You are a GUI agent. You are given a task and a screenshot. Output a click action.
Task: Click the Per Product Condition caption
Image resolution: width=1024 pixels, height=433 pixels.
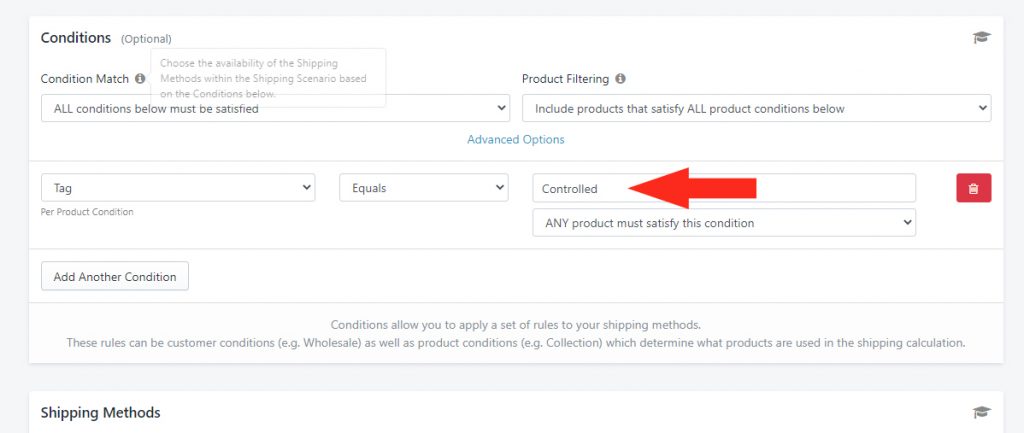pyautogui.click(x=87, y=212)
